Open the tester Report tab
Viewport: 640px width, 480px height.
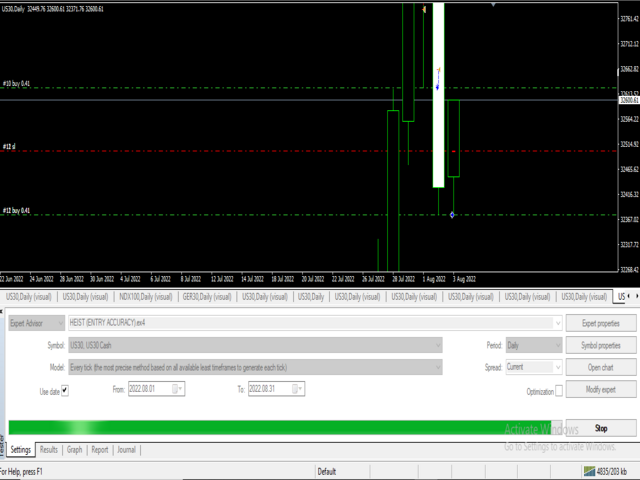[100, 450]
